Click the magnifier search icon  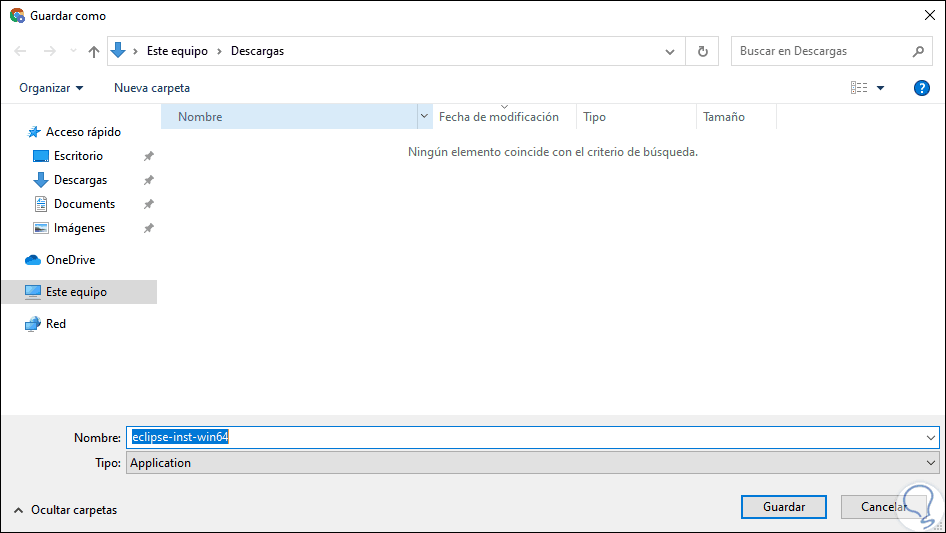(918, 51)
